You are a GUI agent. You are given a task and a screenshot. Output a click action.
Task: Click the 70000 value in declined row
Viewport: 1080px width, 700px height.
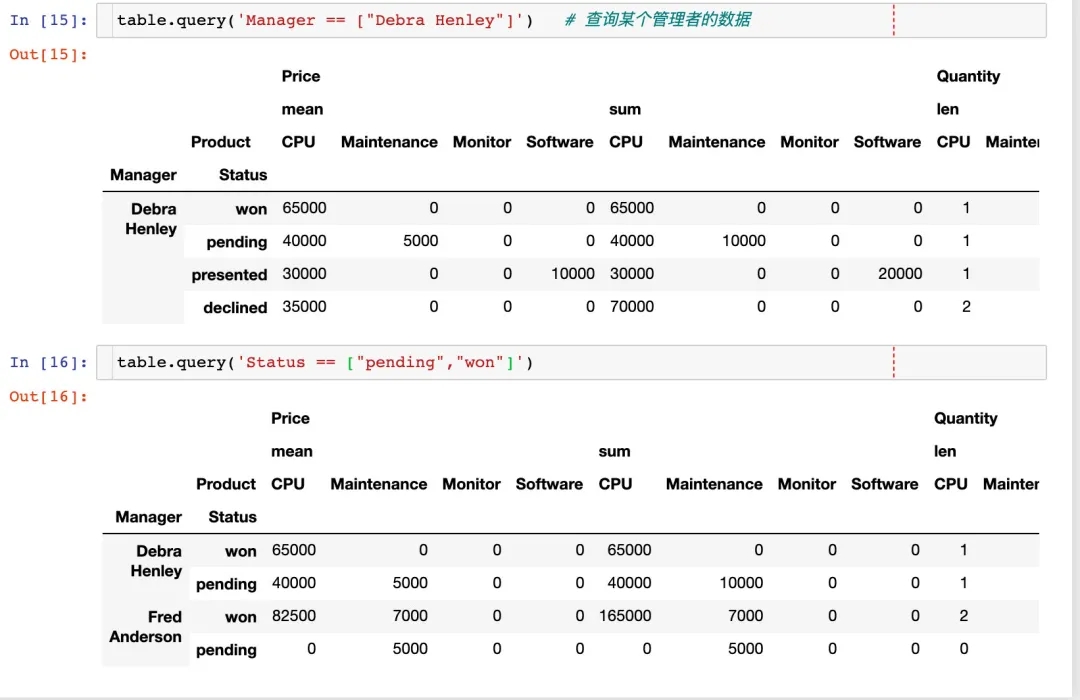click(x=632, y=307)
